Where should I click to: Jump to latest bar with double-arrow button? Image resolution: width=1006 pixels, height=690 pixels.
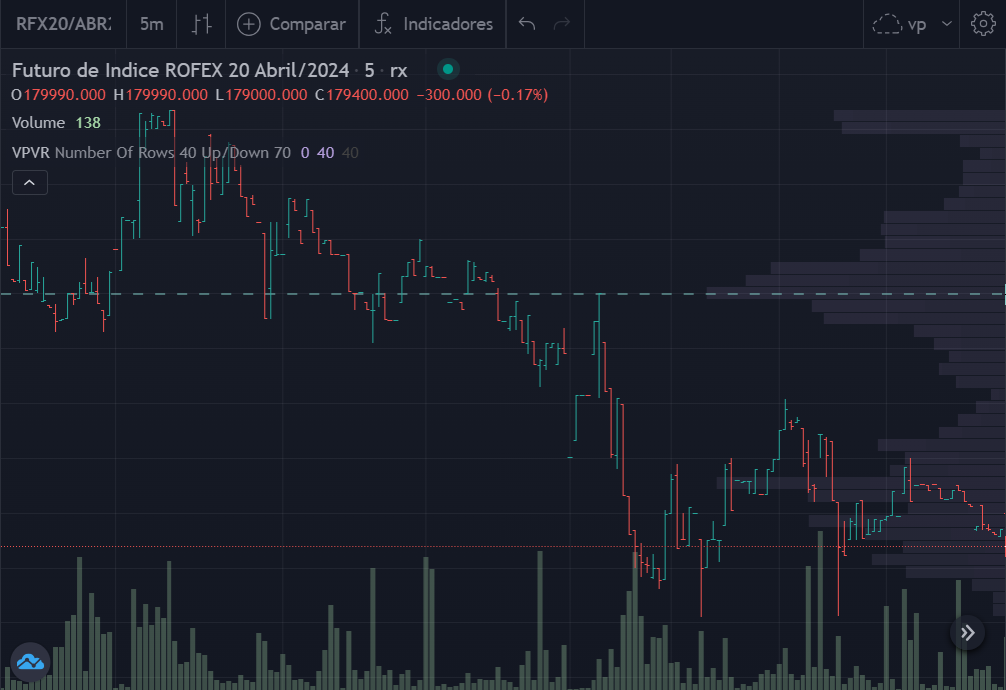click(968, 633)
